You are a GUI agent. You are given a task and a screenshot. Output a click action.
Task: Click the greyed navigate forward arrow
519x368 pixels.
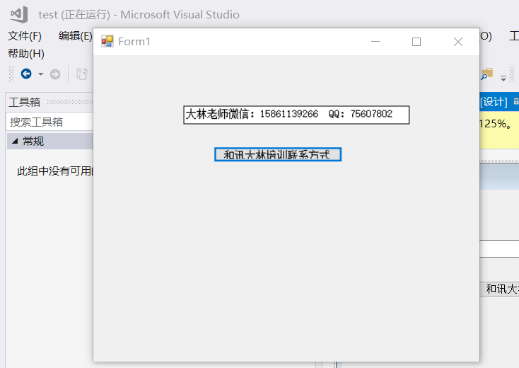(55, 74)
